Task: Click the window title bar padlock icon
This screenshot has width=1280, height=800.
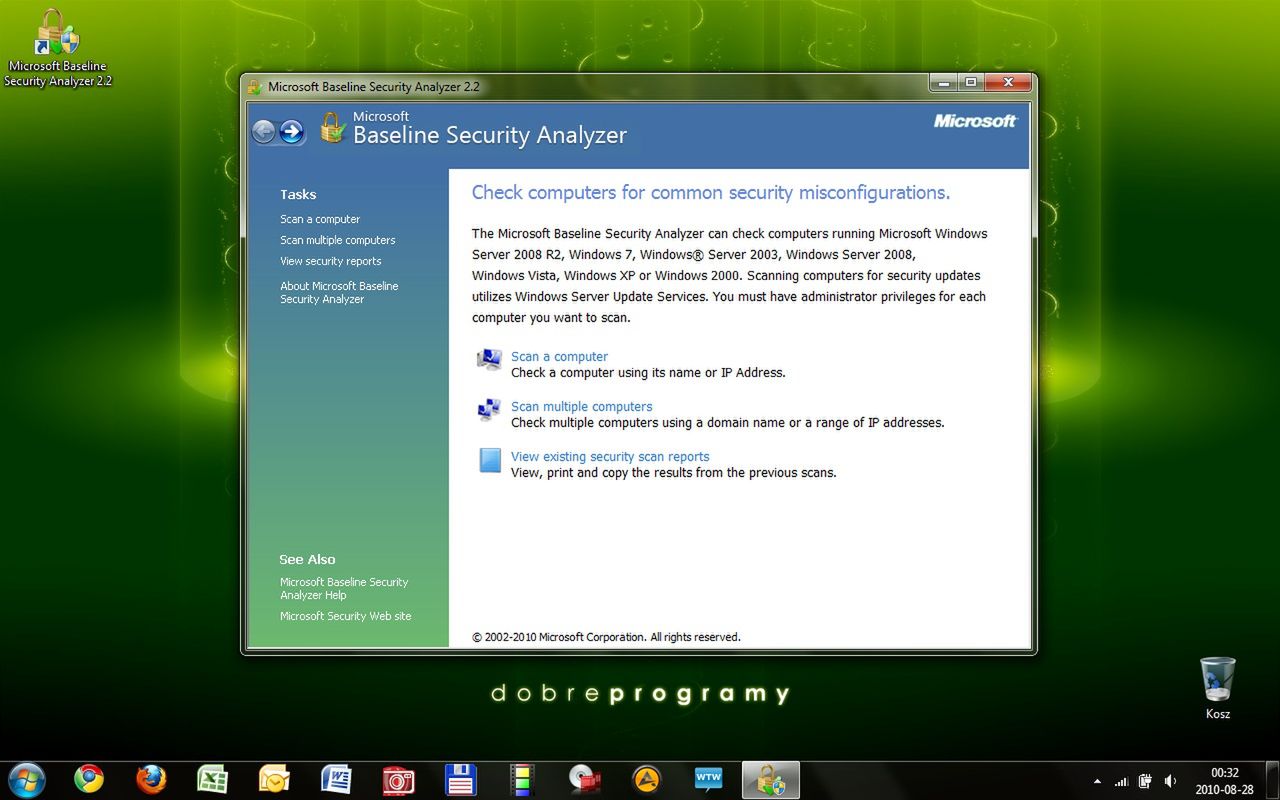Action: [255, 87]
